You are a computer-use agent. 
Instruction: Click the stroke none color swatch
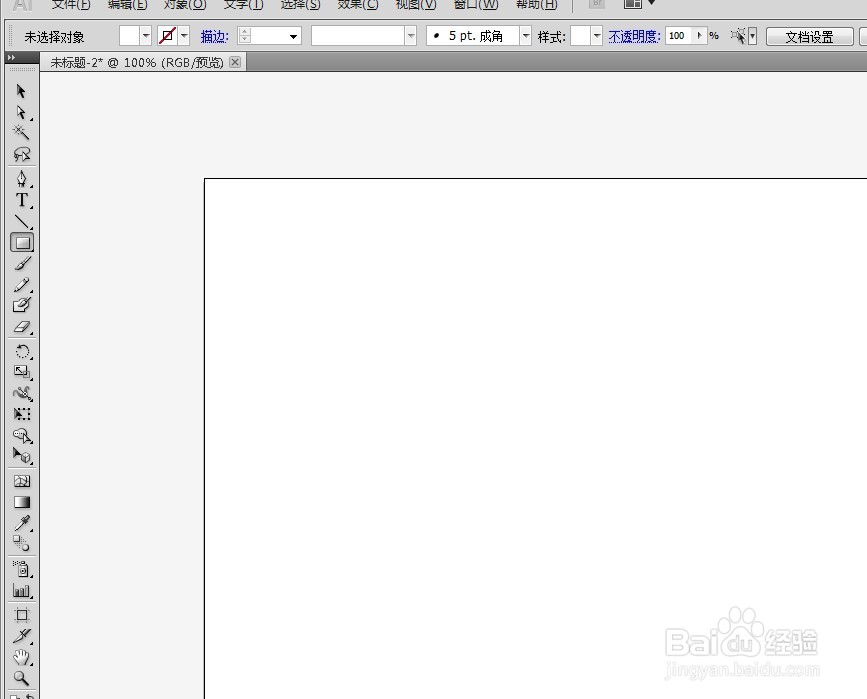coord(168,36)
